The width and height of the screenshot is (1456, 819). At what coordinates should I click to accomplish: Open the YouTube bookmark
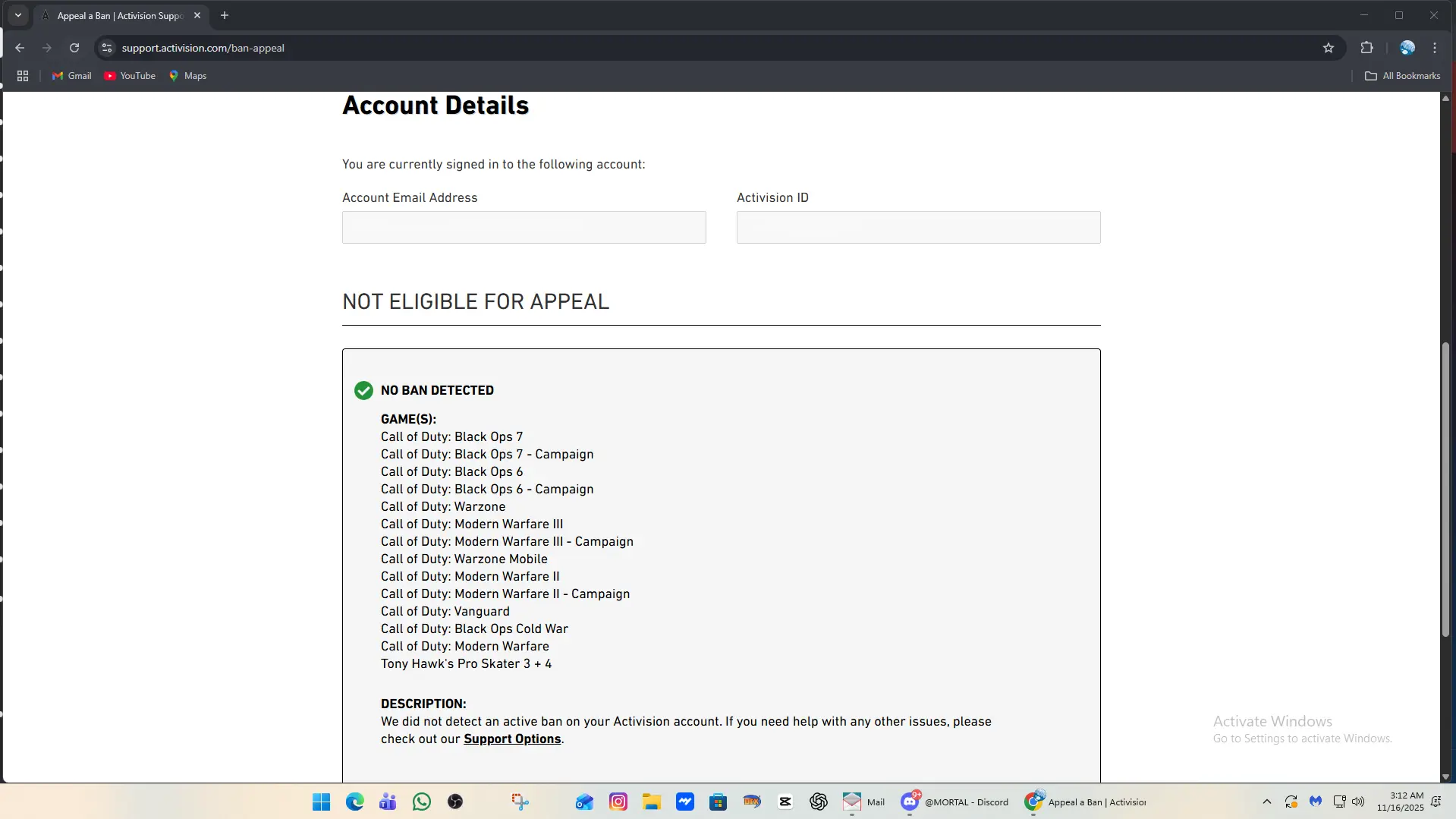130,76
